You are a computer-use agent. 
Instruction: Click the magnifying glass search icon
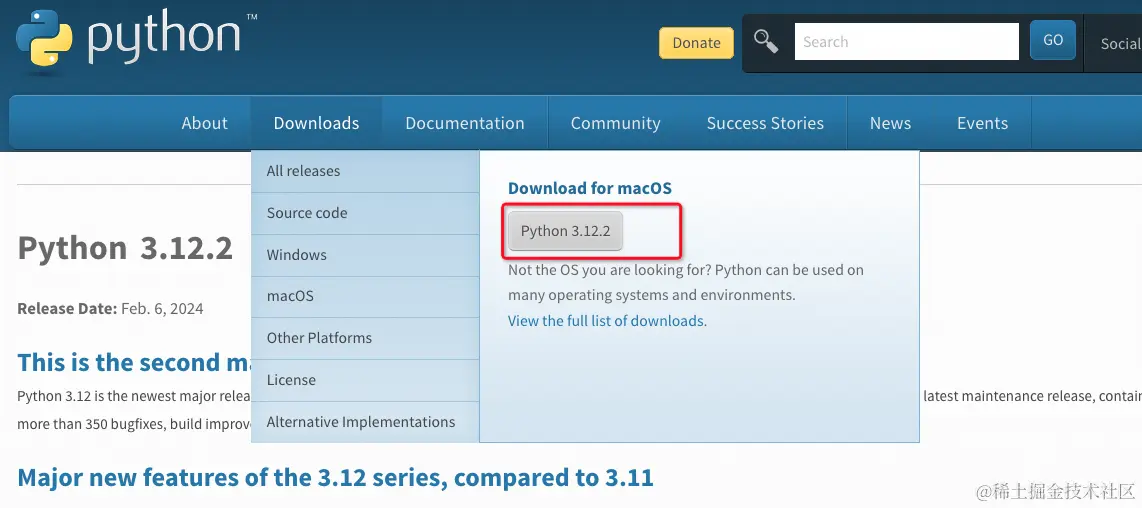(x=765, y=41)
